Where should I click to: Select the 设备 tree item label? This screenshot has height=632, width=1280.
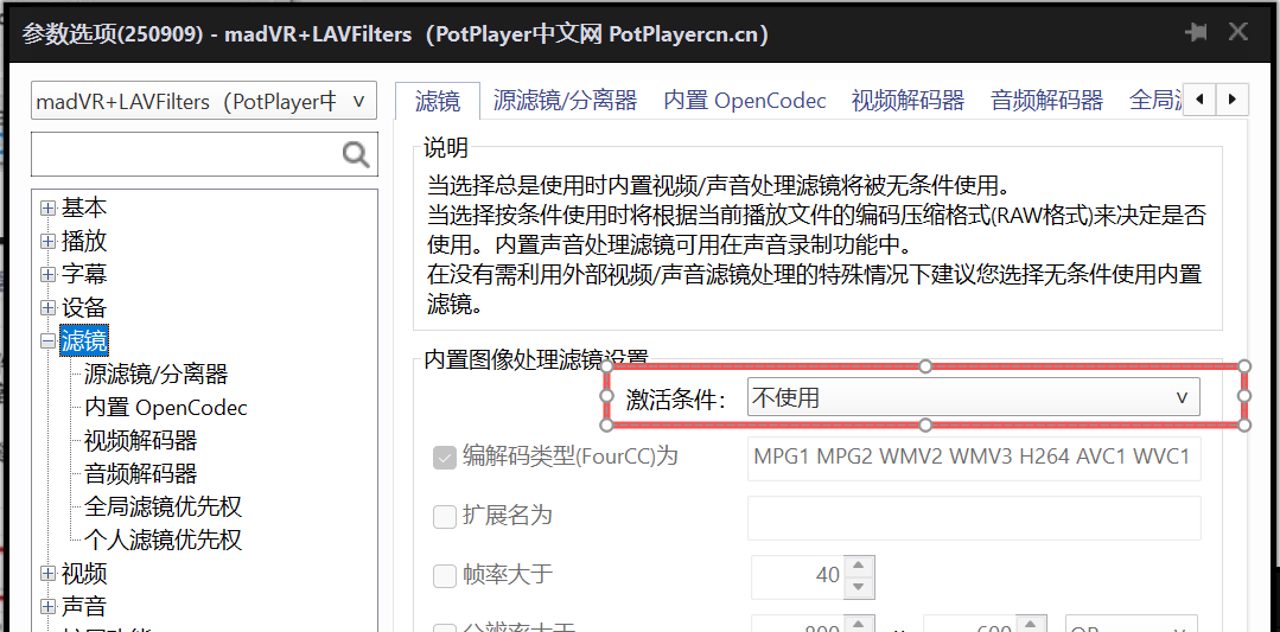(84, 308)
